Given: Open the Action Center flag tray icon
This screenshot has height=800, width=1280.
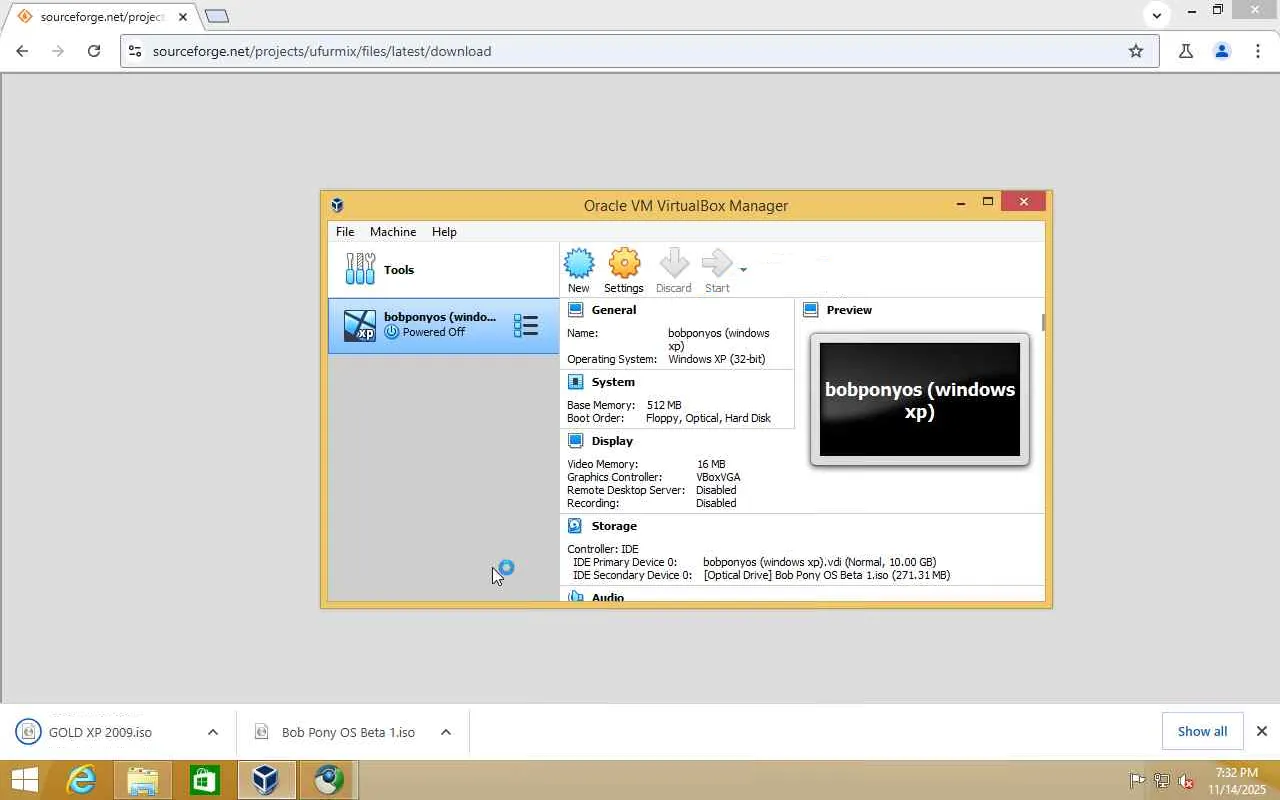Looking at the screenshot, I should tap(1137, 781).
